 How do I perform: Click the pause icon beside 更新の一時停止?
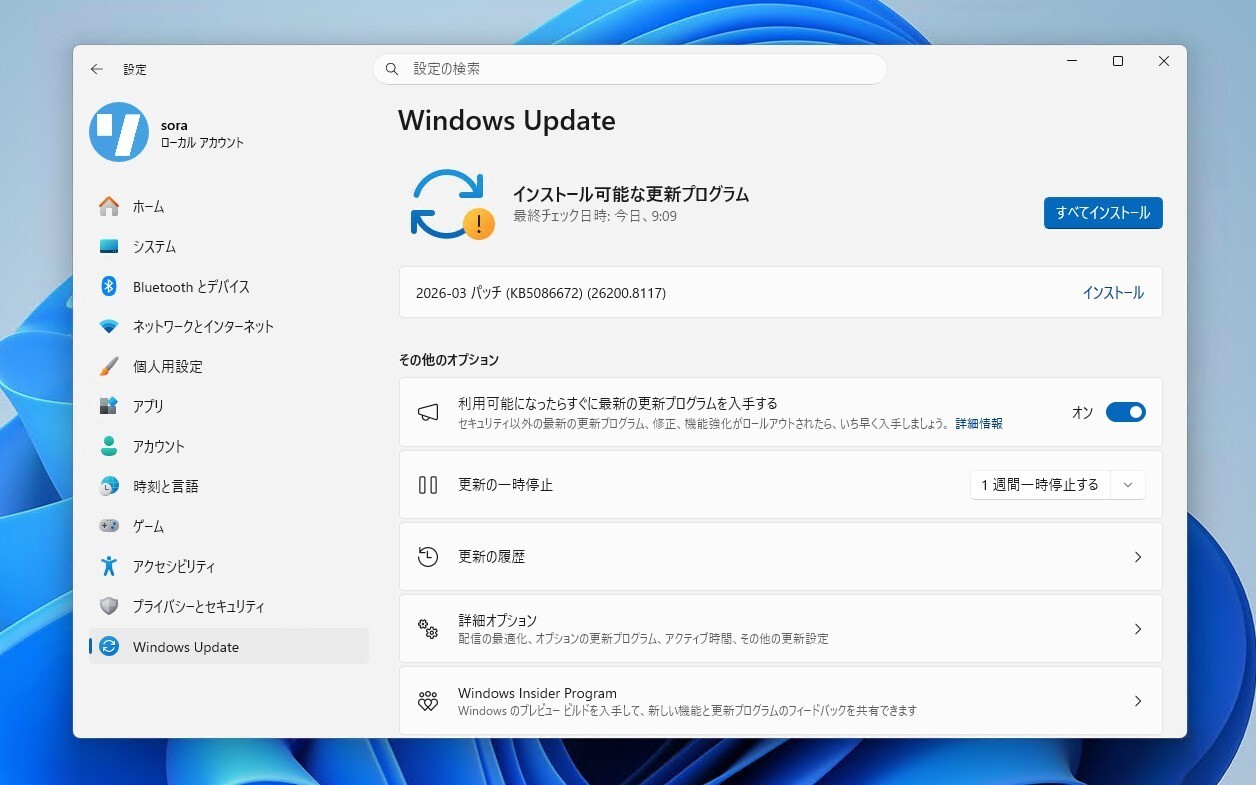pos(428,485)
